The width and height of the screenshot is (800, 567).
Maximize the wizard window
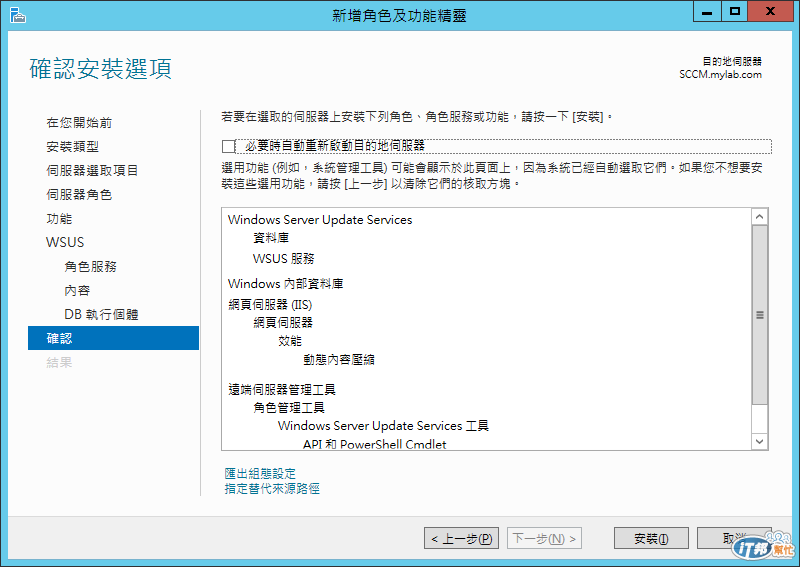(x=735, y=12)
